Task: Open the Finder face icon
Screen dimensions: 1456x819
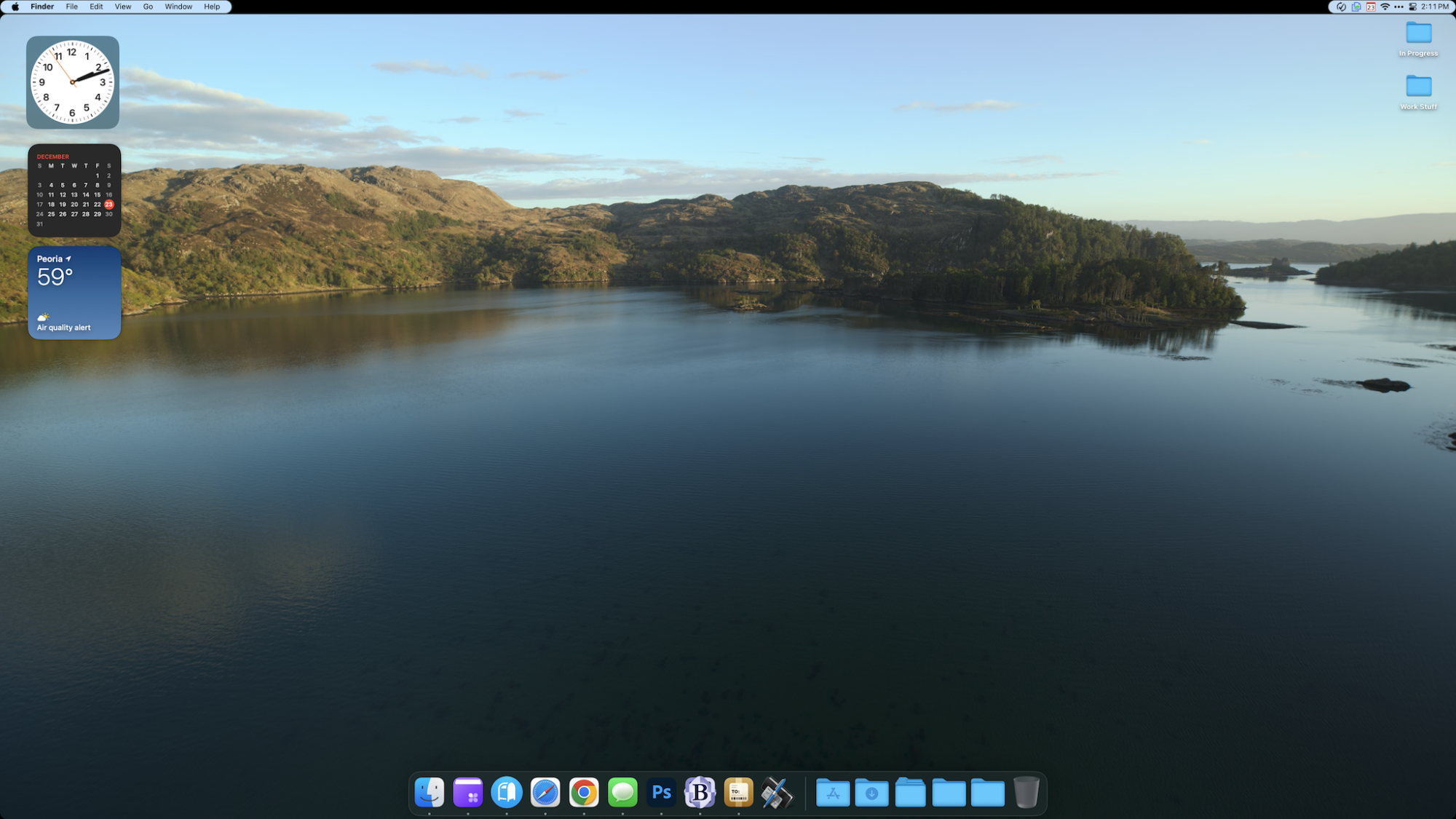Action: pyautogui.click(x=430, y=792)
